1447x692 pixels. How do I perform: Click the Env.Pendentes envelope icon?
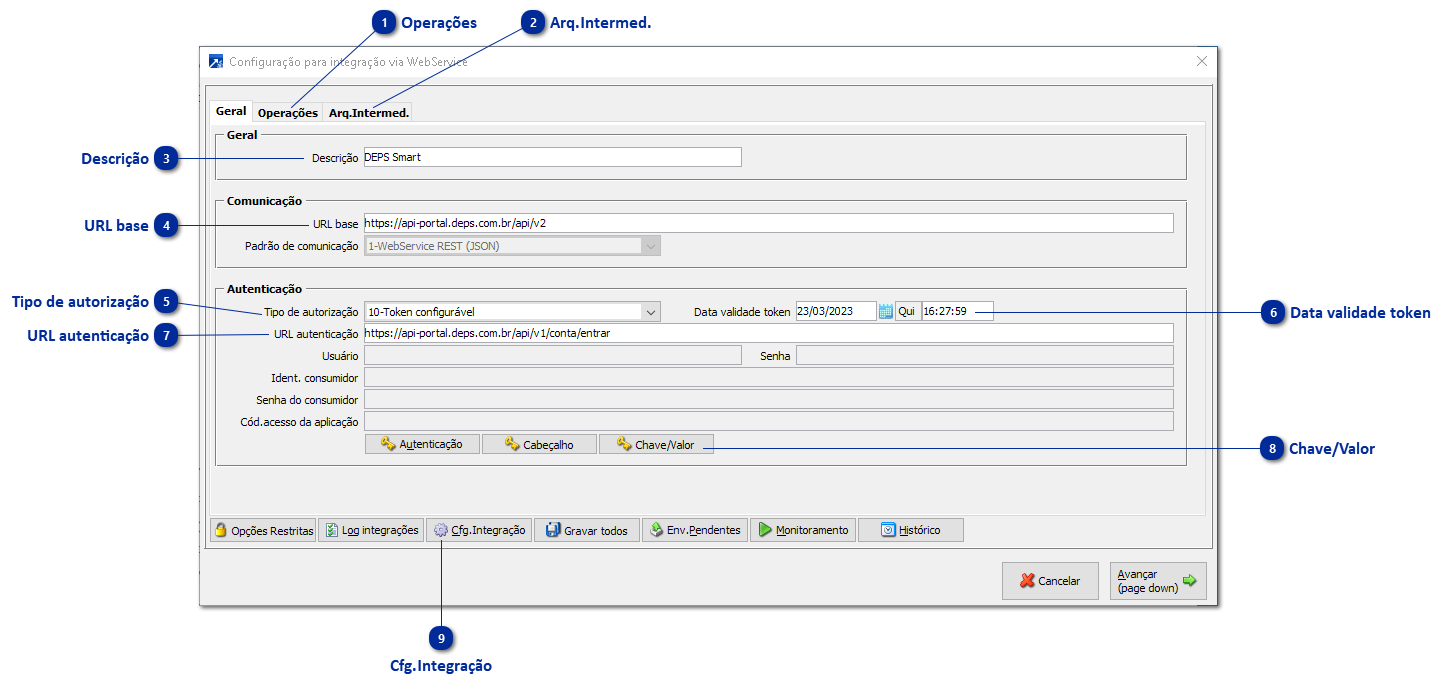tap(659, 529)
